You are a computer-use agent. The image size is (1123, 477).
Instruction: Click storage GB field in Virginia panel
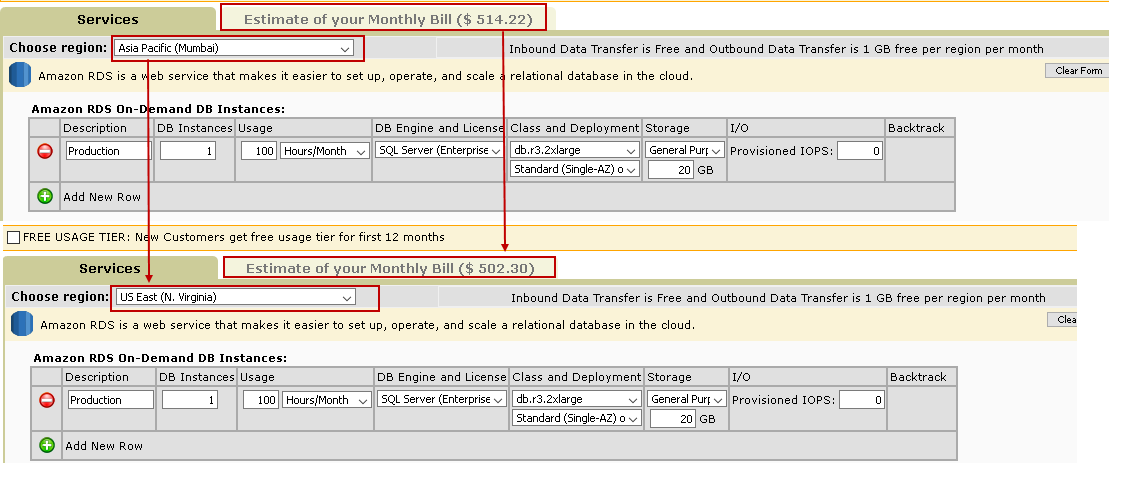(x=672, y=419)
